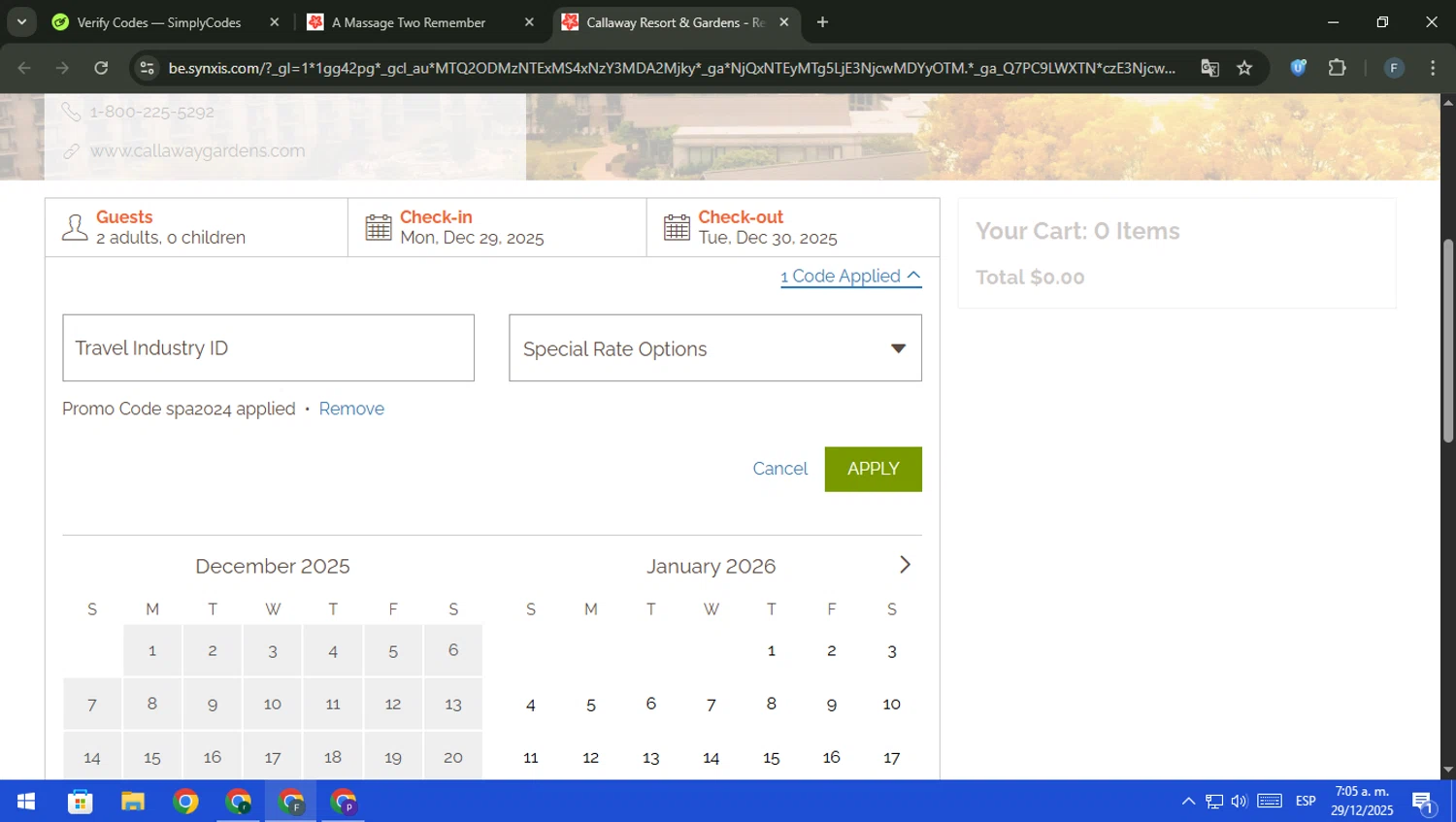Viewport: 1456px width, 822px height.
Task: Select January 2 on the calendar
Action: [x=832, y=650]
